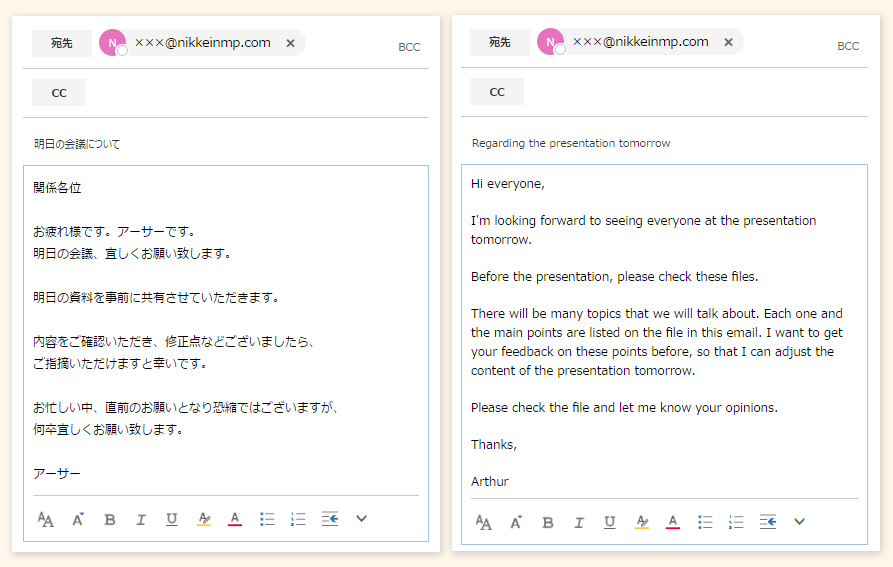Toggle italic in the English email toolbar

tap(579, 522)
